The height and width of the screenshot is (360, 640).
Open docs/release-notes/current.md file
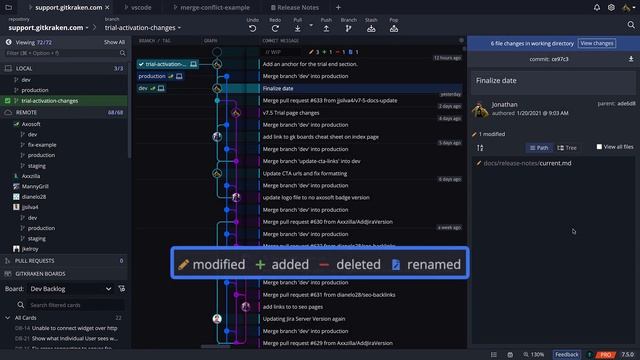click(527, 163)
